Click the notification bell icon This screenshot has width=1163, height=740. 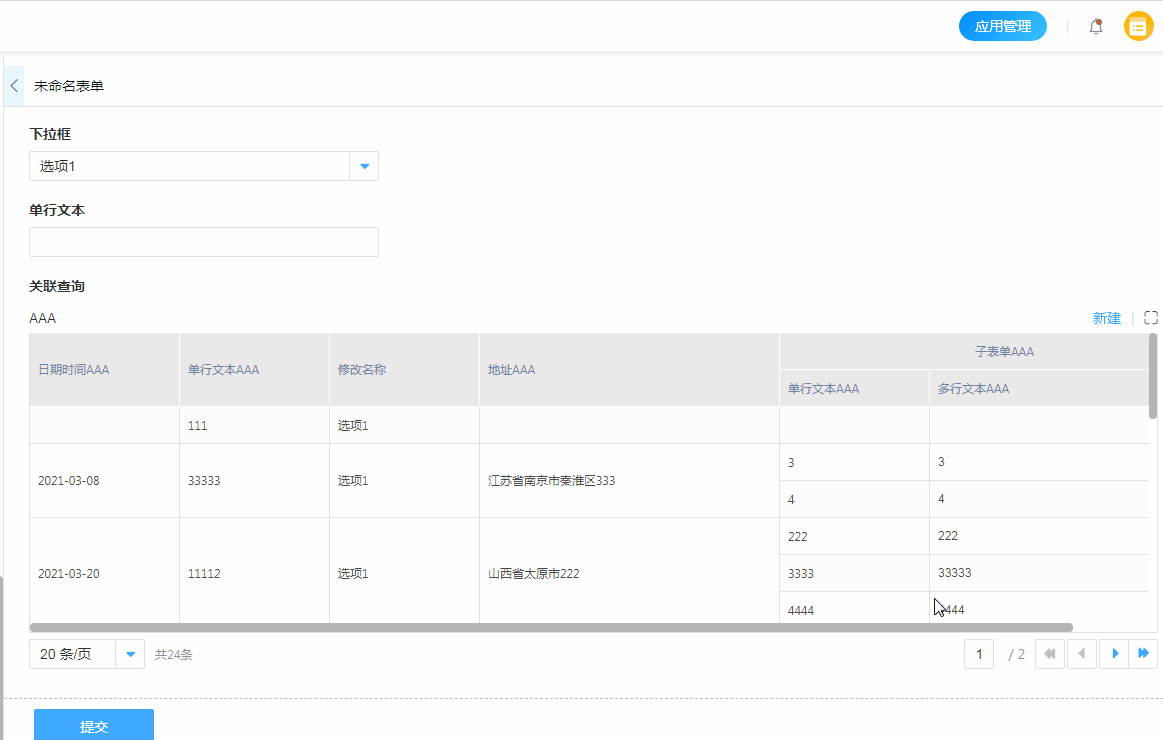pyautogui.click(x=1096, y=27)
